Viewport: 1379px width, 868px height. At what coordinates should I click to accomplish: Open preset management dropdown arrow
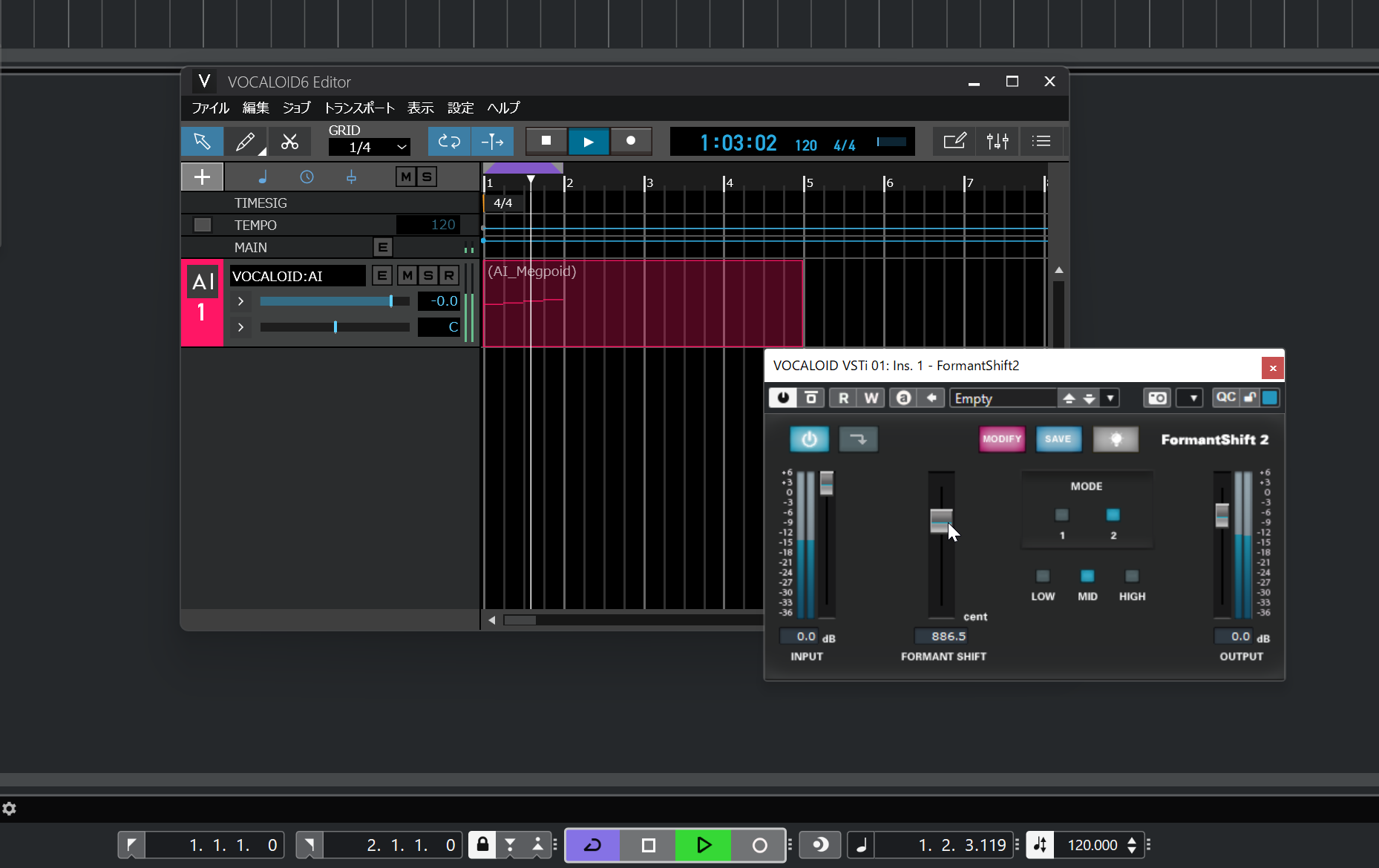point(1110,398)
